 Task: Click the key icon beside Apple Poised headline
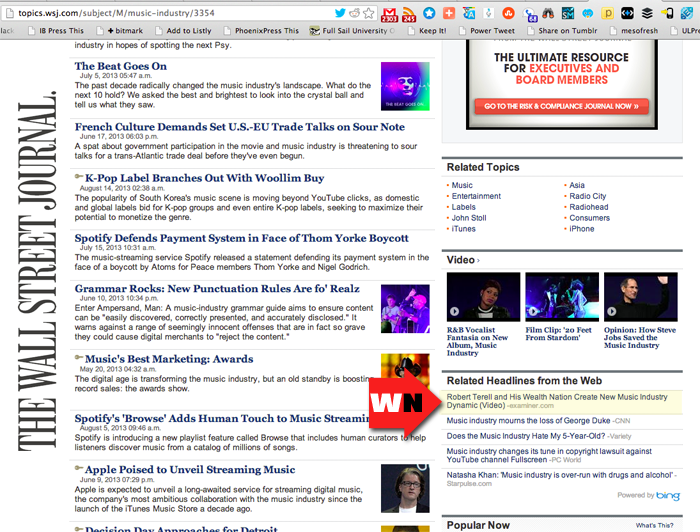pos(79,468)
